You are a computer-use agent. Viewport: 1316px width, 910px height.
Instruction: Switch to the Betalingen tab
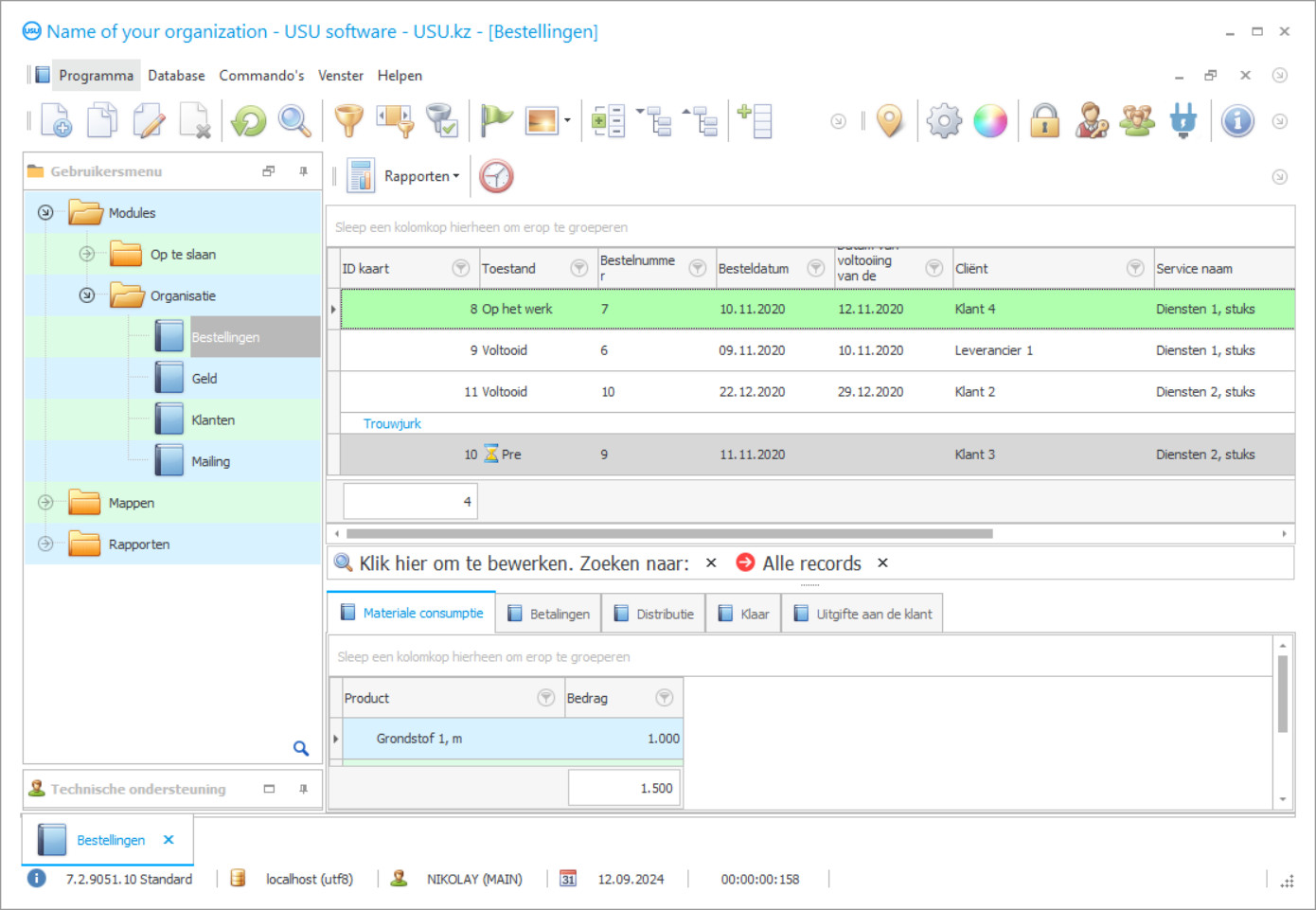[549, 614]
